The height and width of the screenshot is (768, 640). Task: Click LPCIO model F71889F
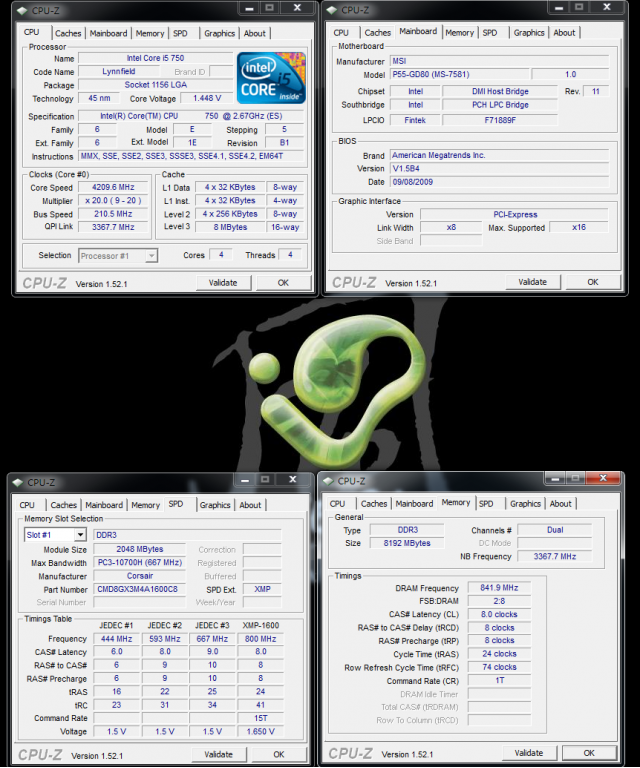click(x=500, y=120)
